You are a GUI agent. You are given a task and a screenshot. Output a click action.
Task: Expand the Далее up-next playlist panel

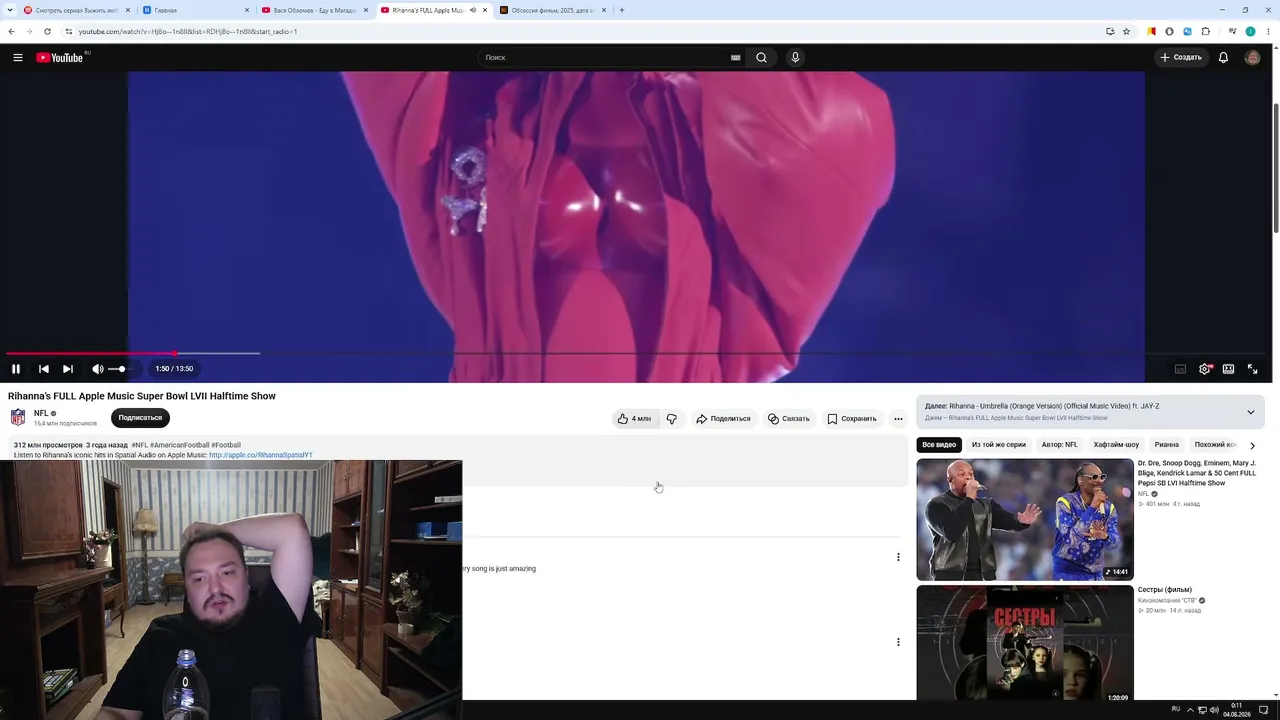pyautogui.click(x=1250, y=412)
